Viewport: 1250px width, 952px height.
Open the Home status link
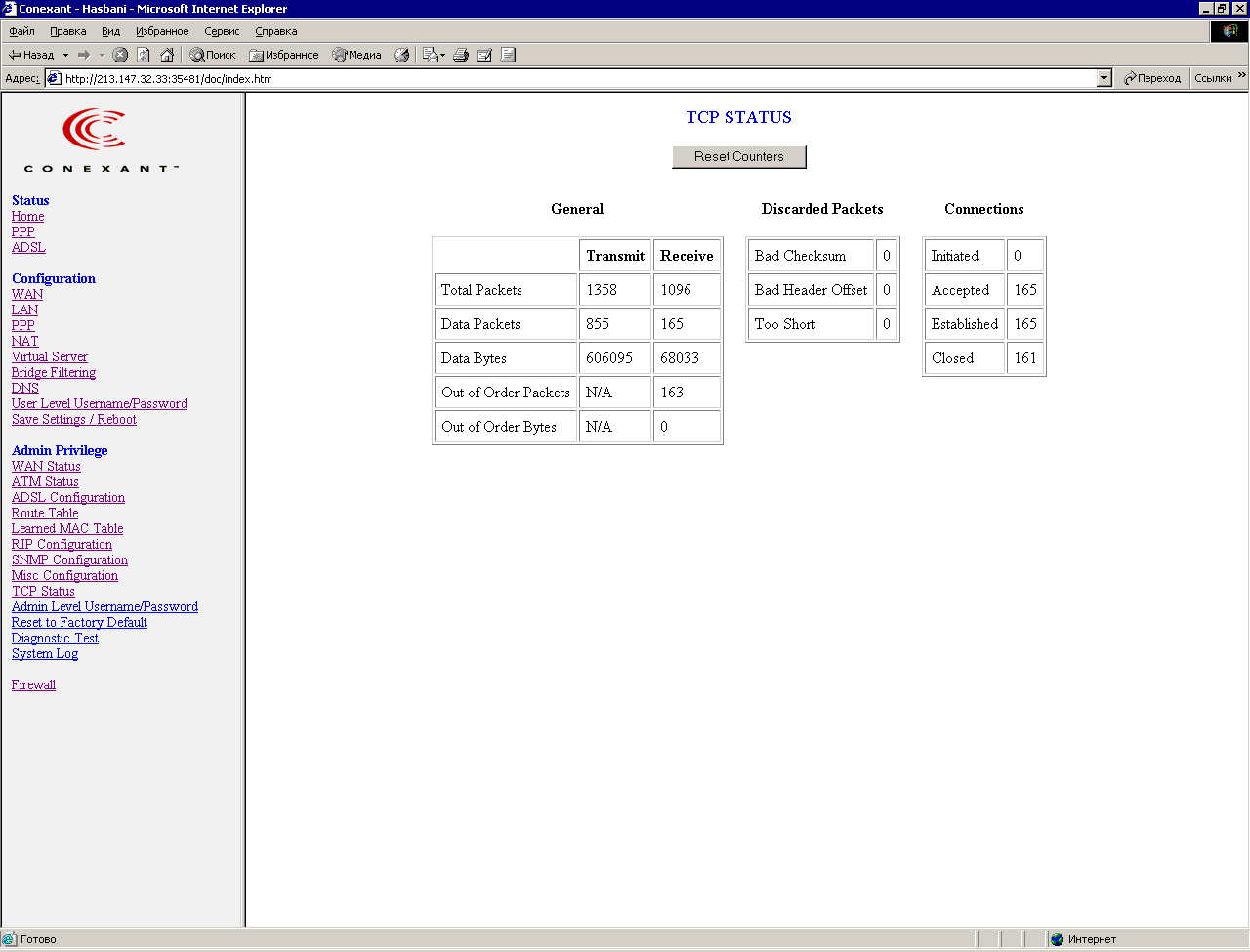point(27,216)
